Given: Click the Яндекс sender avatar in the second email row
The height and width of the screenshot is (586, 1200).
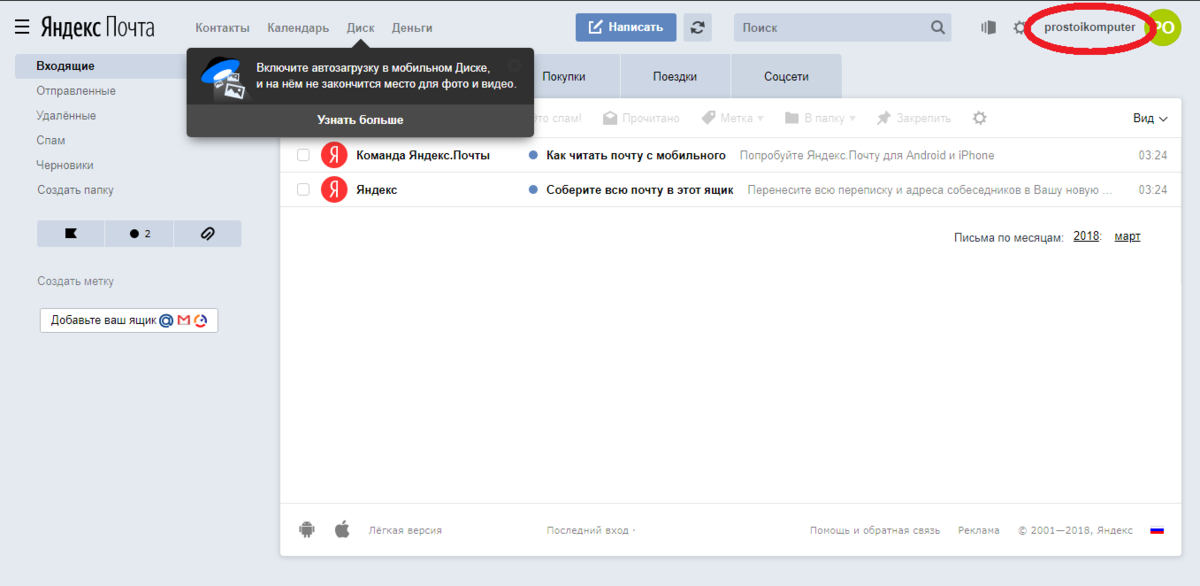Looking at the screenshot, I should (x=334, y=189).
